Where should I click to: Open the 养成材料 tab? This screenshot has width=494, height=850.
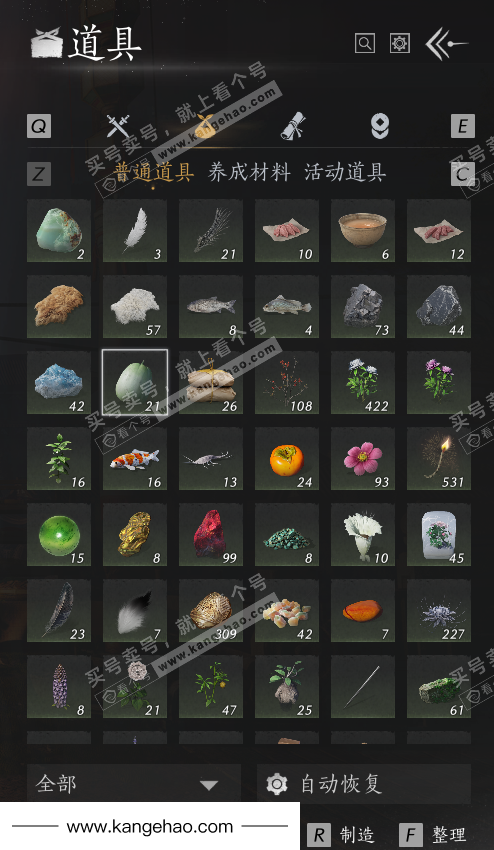[x=249, y=172]
